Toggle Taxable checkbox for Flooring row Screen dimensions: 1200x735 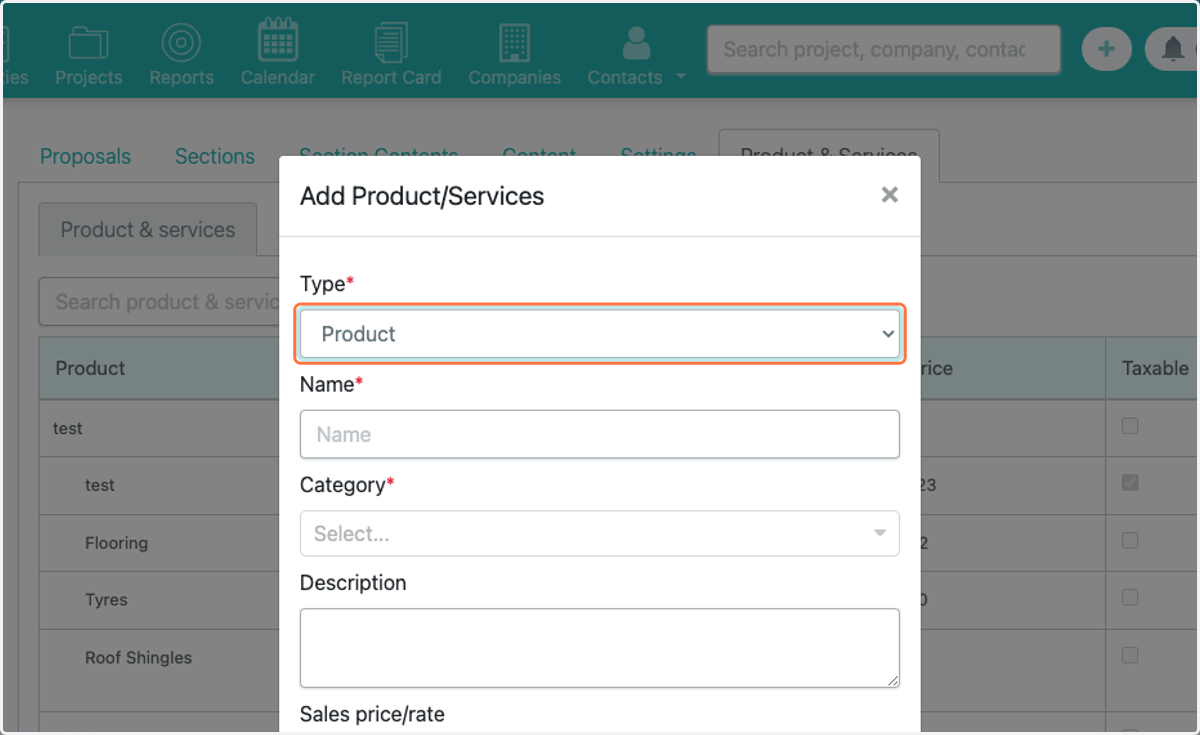coord(1130,541)
